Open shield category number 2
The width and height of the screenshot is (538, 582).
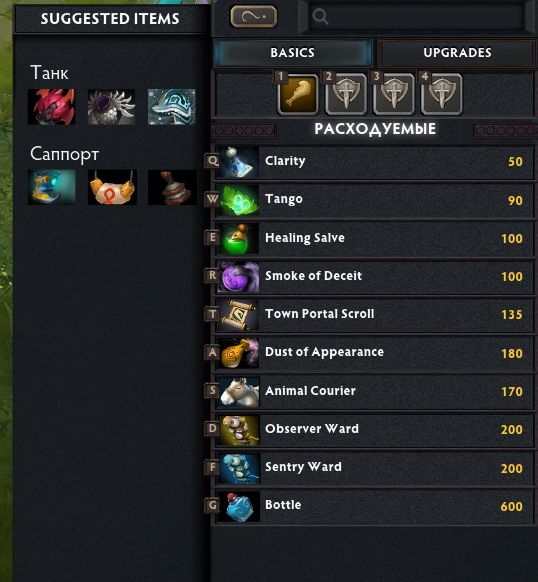(346, 94)
